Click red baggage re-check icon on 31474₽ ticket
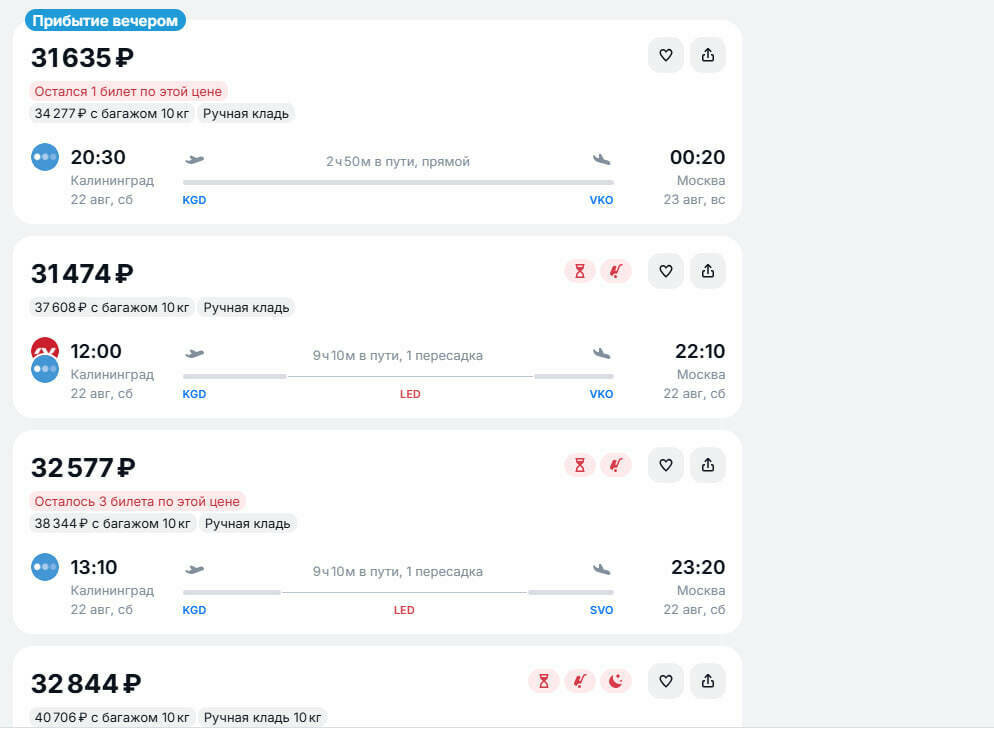994x729 pixels. [616, 271]
